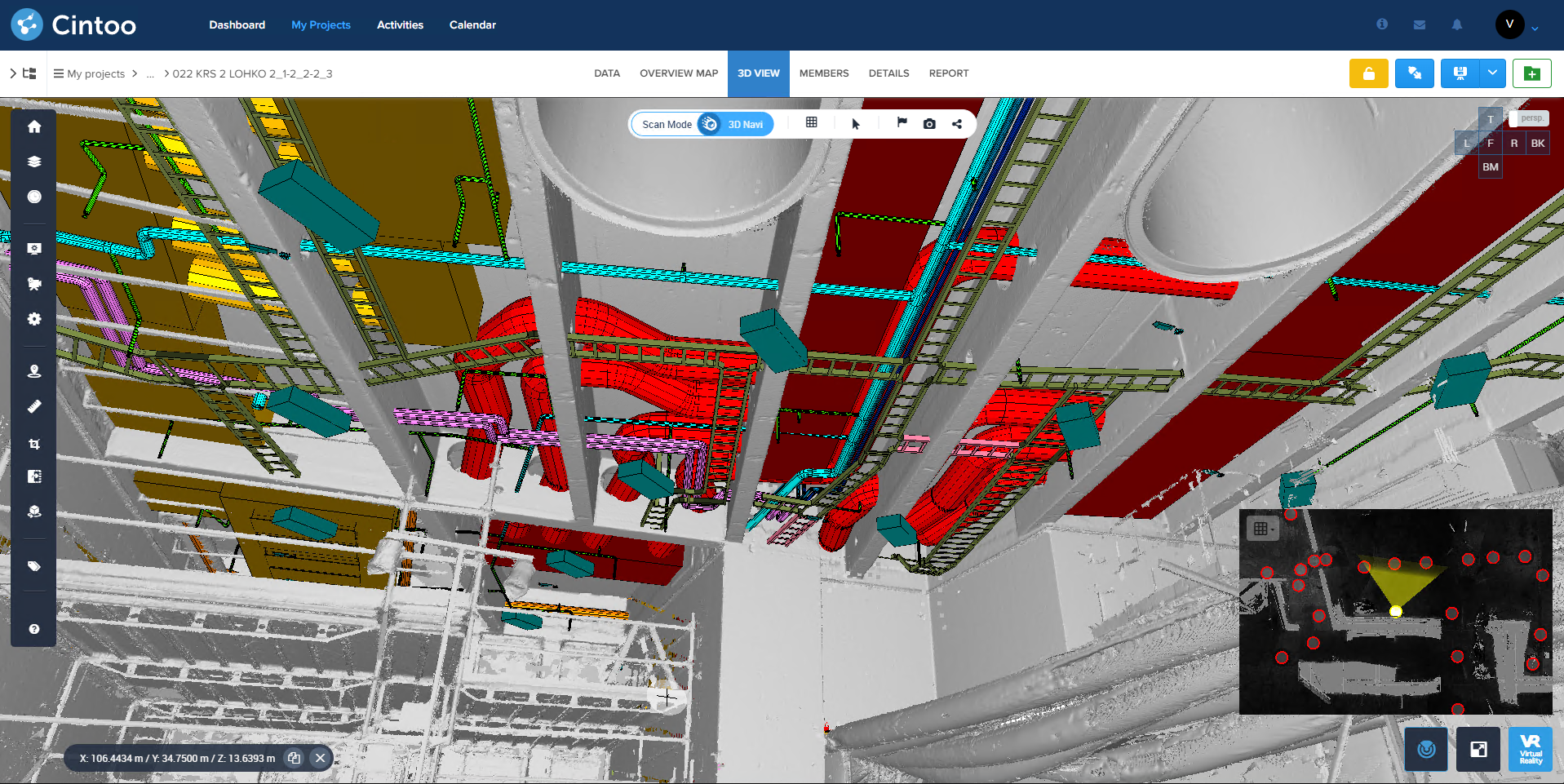Image resolution: width=1564 pixels, height=784 pixels.
Task: Launch Virtual Reality mode
Action: (x=1531, y=749)
